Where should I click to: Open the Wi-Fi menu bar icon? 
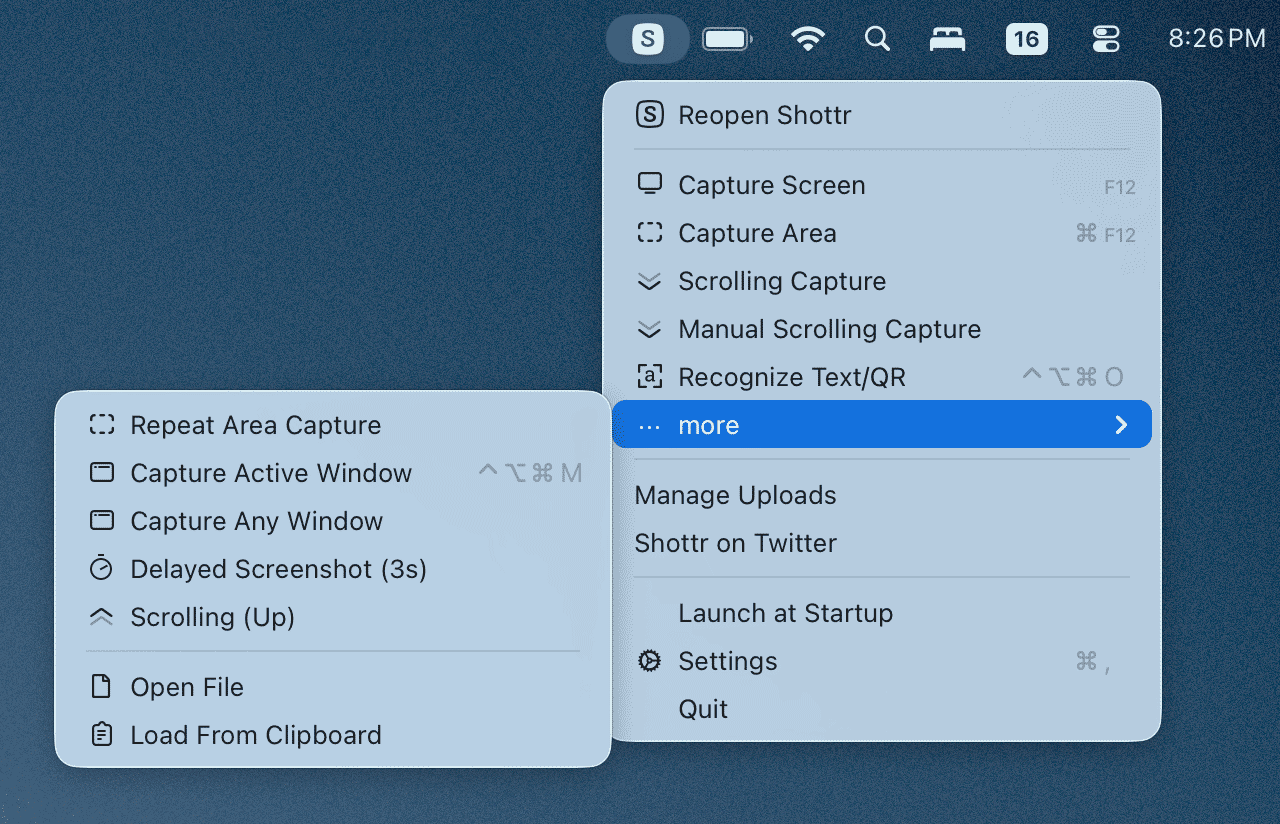click(807, 39)
